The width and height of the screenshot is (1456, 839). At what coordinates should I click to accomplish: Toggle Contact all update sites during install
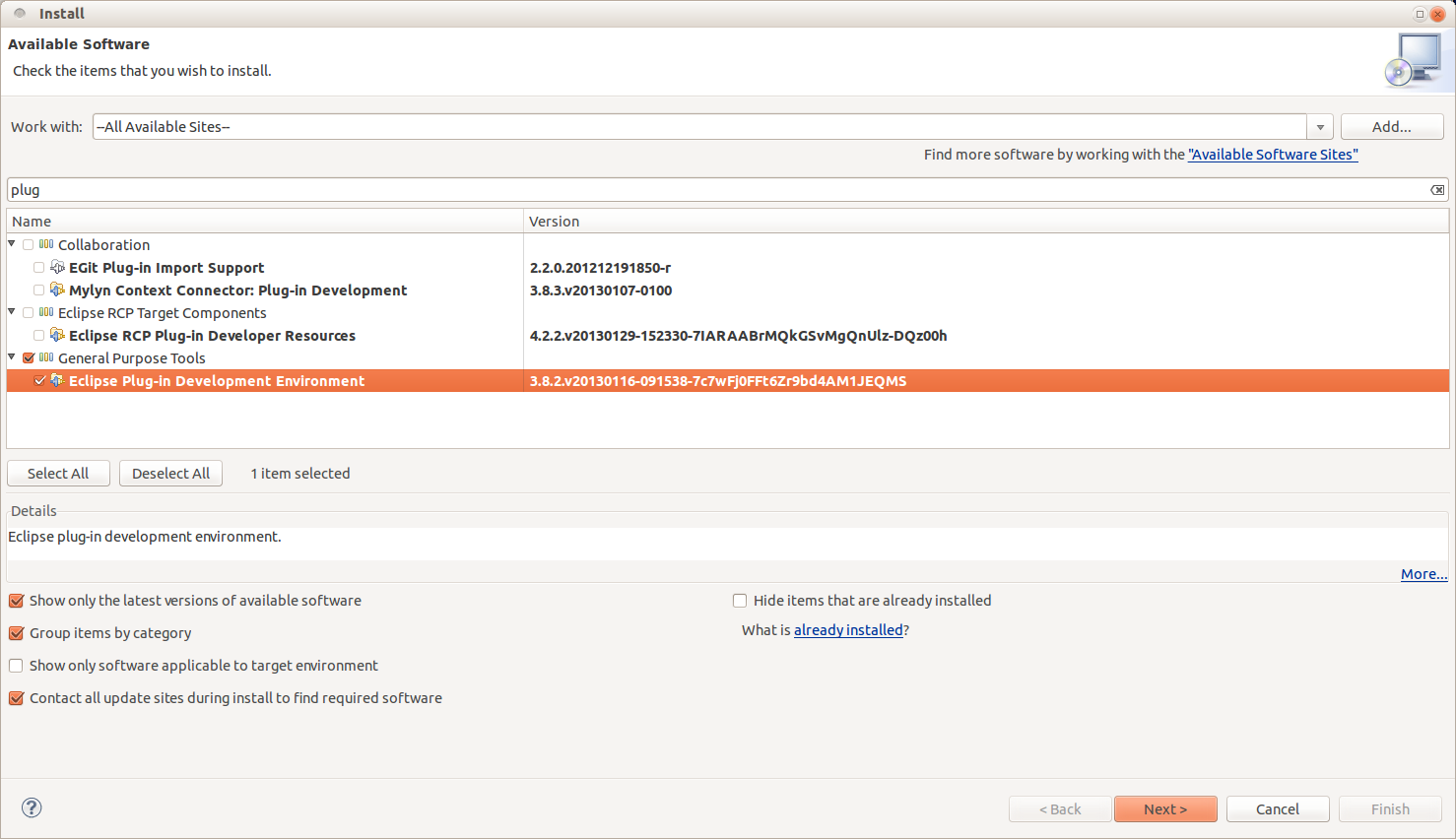point(16,698)
